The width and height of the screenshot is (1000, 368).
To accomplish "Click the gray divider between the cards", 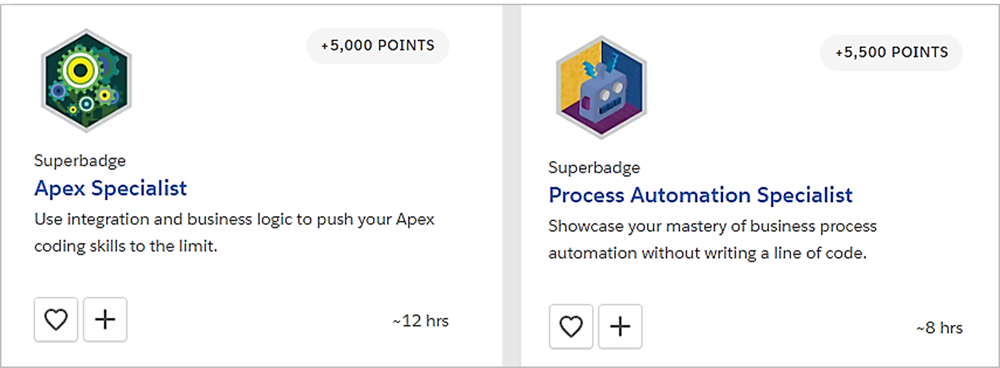I will pyautogui.click(x=511, y=185).
